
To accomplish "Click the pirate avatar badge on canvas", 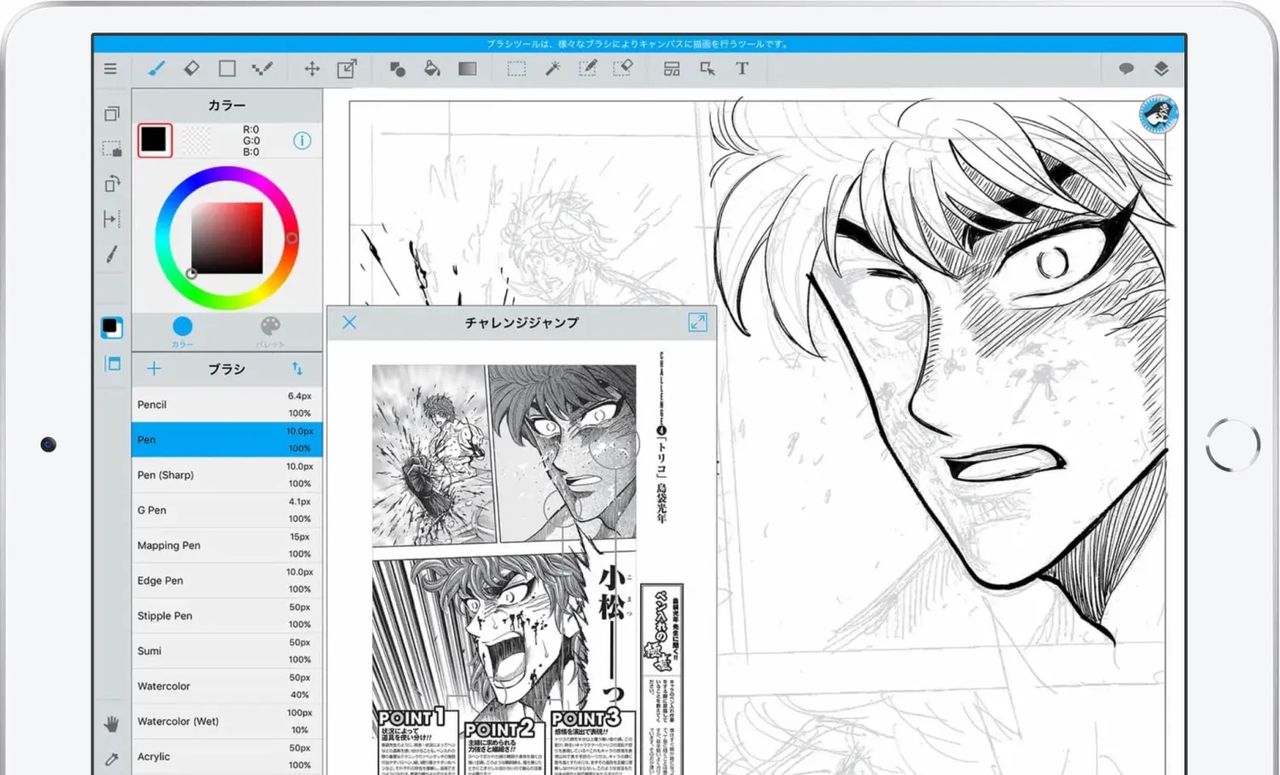I will (x=1159, y=115).
